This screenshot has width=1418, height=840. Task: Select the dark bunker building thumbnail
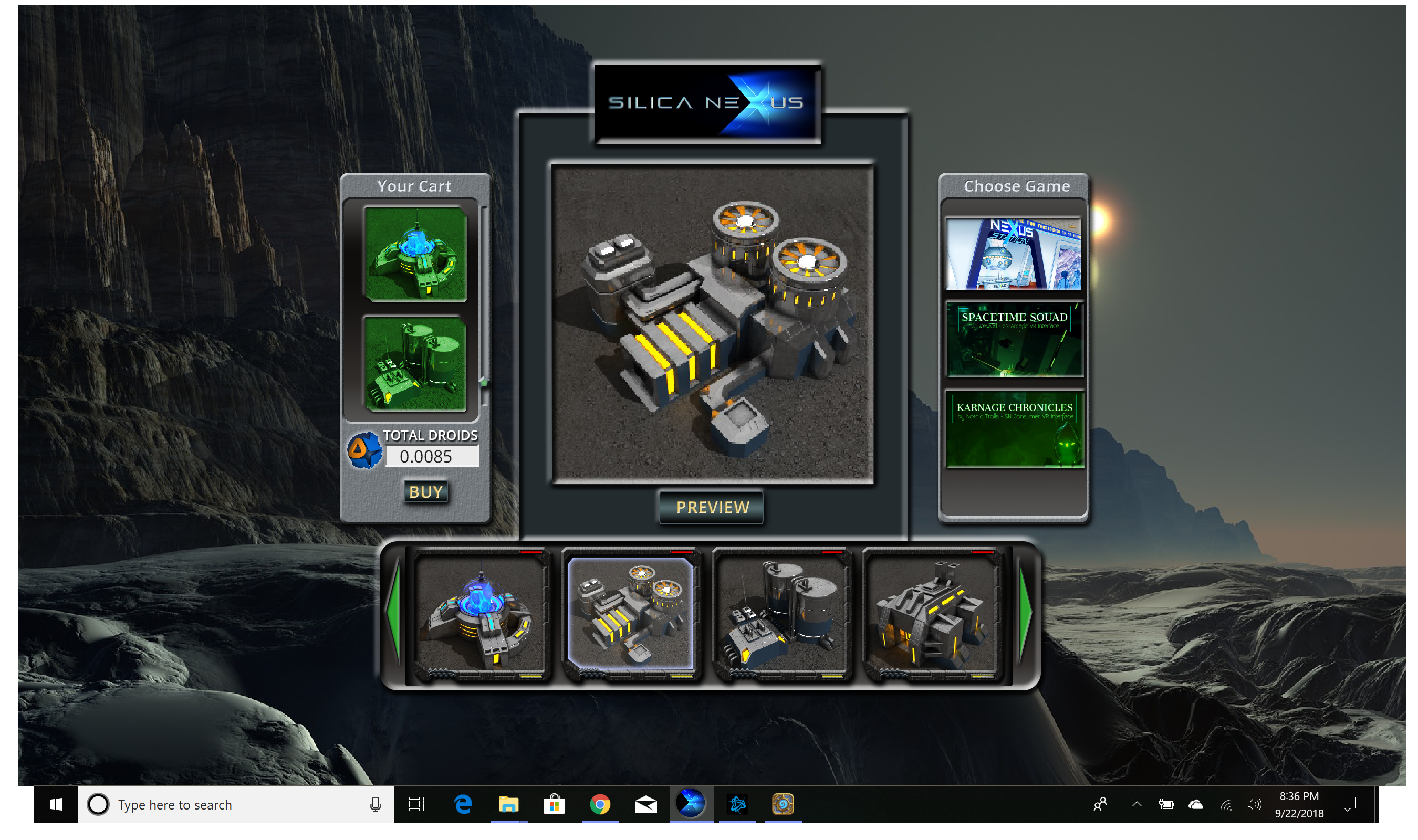[x=932, y=614]
